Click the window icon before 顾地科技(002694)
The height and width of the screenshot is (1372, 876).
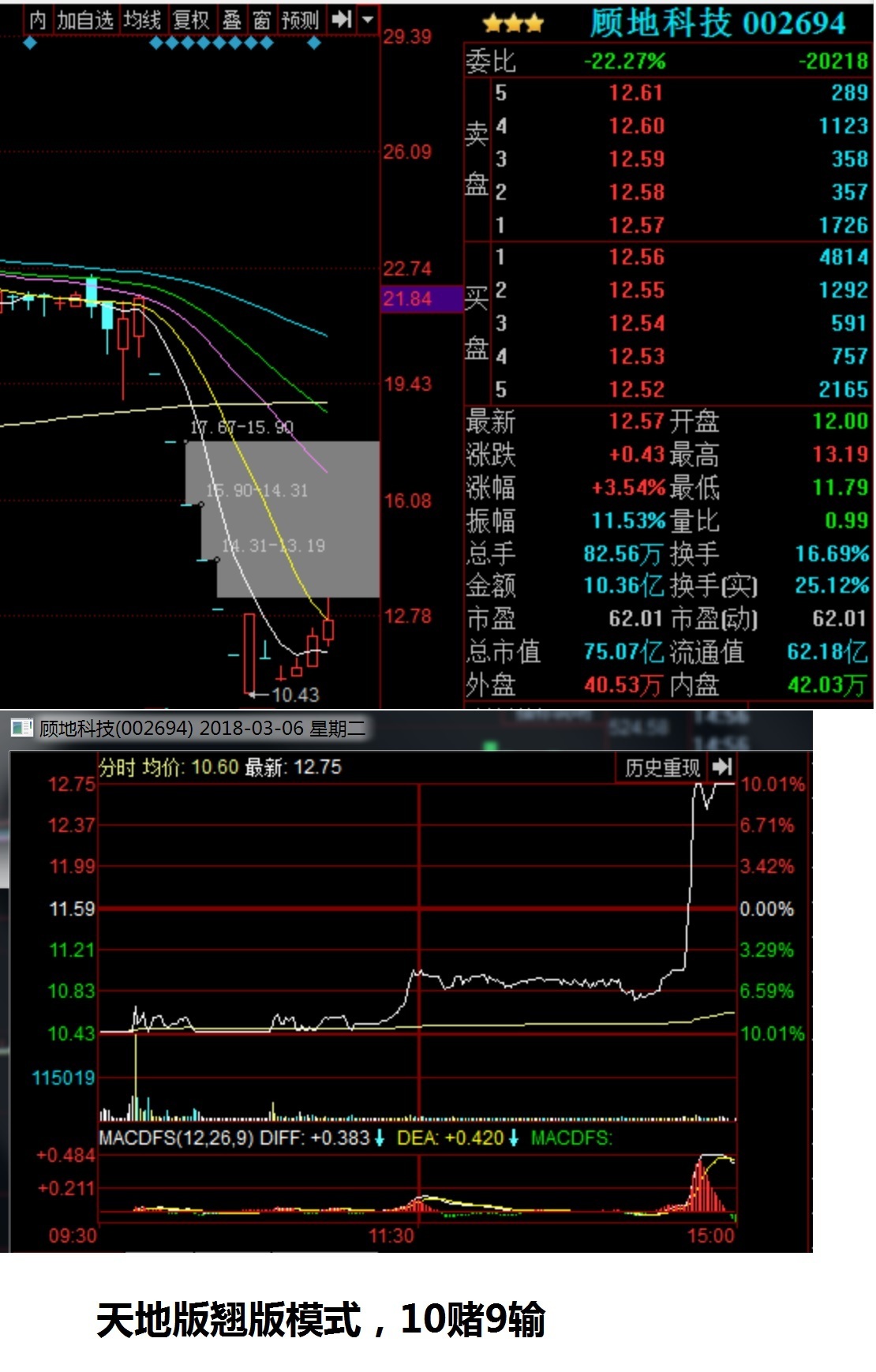[22, 728]
